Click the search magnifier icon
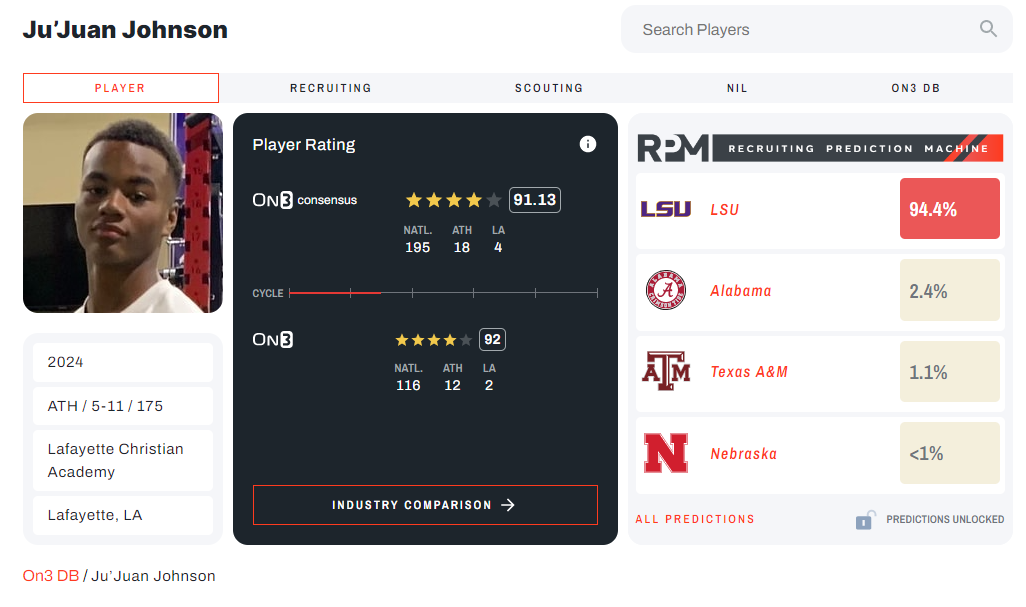 988,29
